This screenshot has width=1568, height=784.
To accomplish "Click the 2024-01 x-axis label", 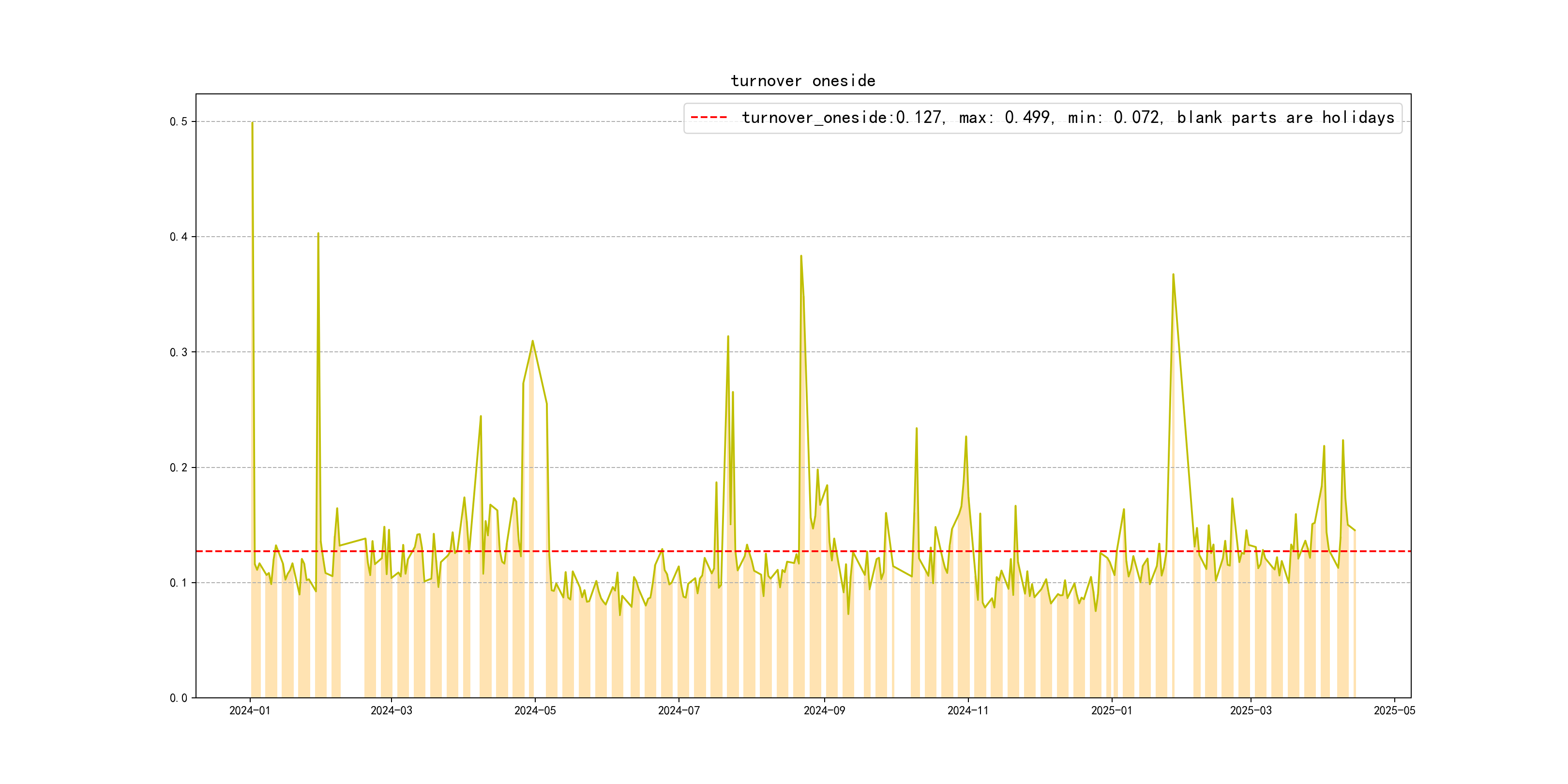I will point(250,710).
